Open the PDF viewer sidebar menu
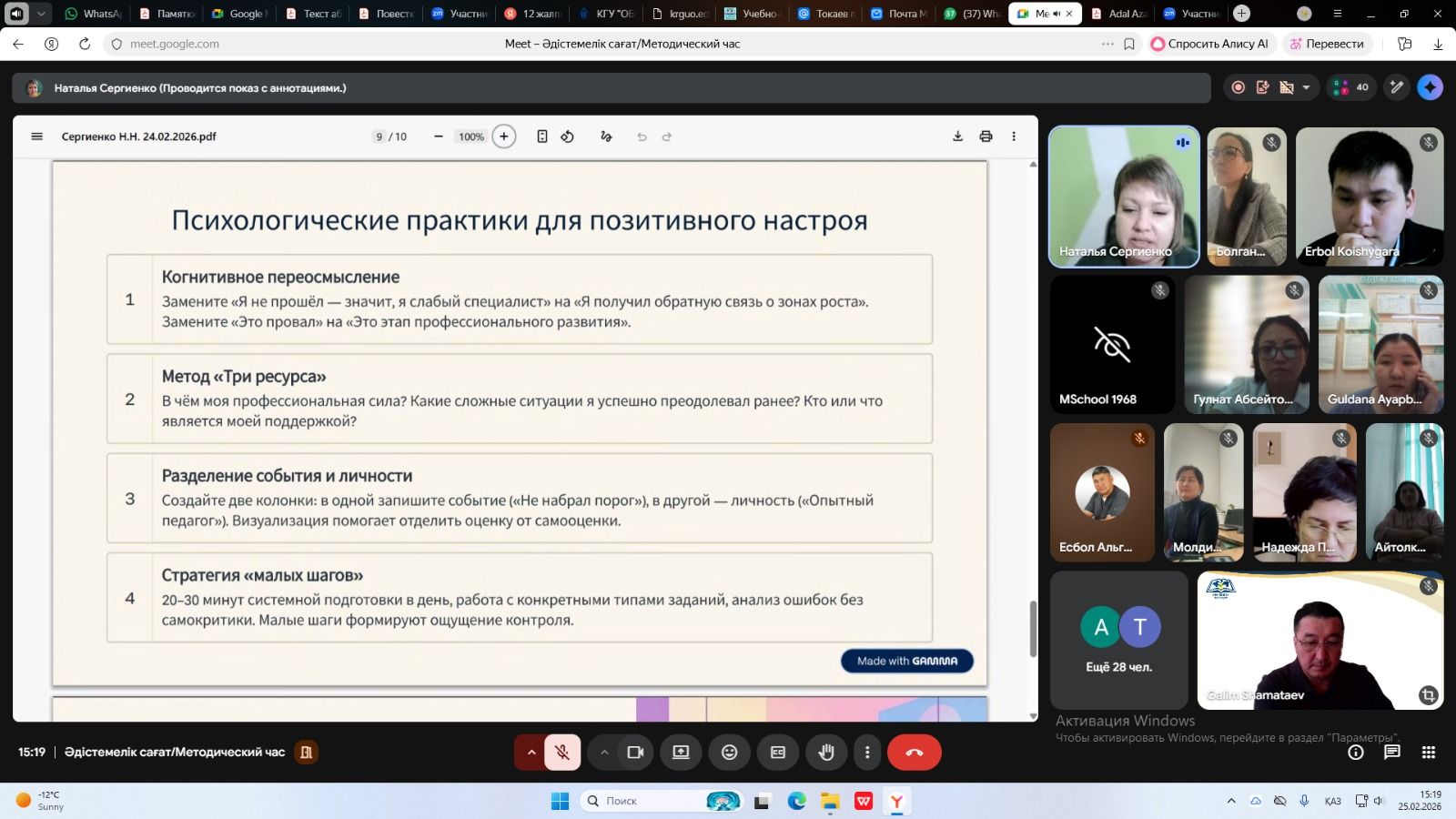The height and width of the screenshot is (819, 1456). (37, 136)
